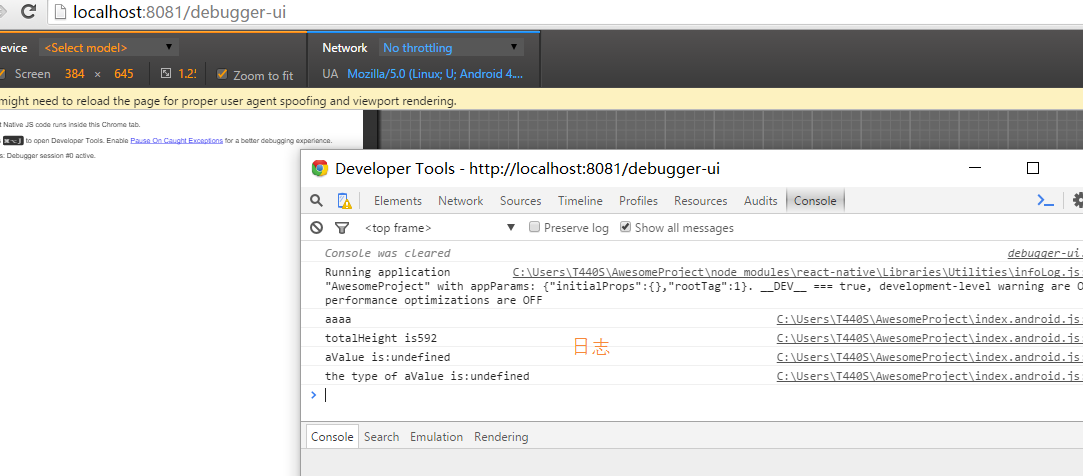Open DevTools settings gear icon
Screen dimensions: 1083x476
click(1077, 201)
